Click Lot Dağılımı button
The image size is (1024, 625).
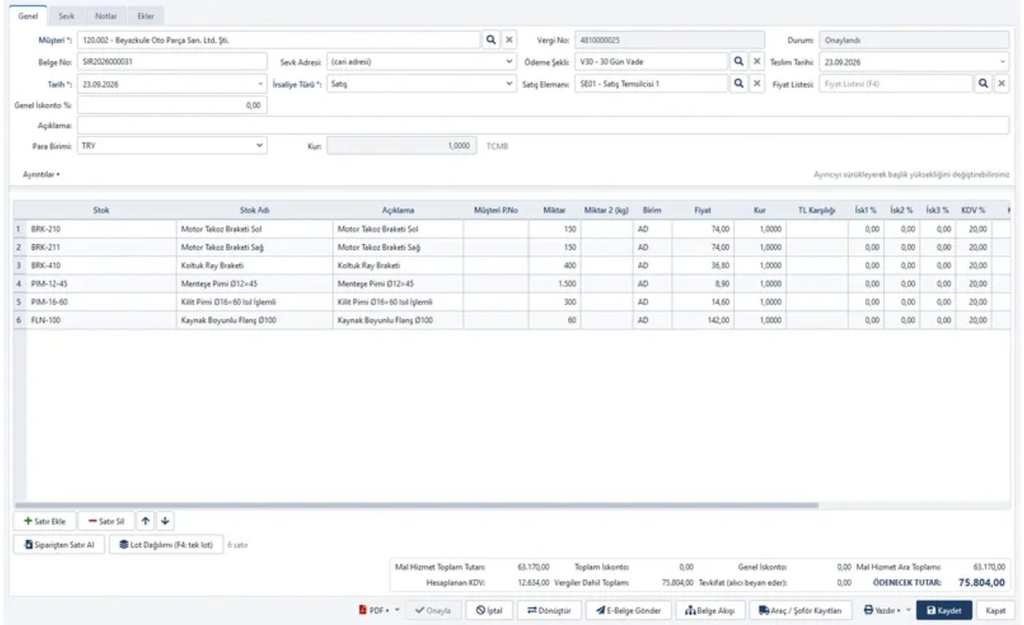point(166,545)
